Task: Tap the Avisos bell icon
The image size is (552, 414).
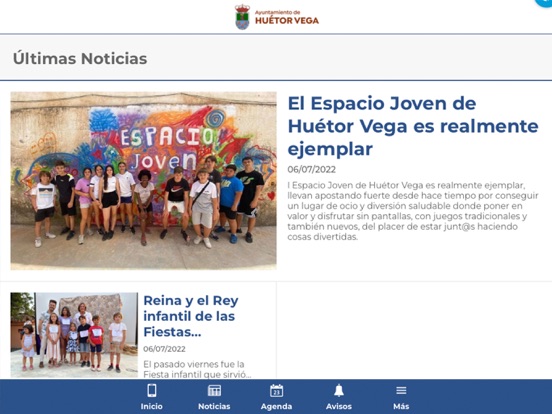Action: pyautogui.click(x=339, y=390)
